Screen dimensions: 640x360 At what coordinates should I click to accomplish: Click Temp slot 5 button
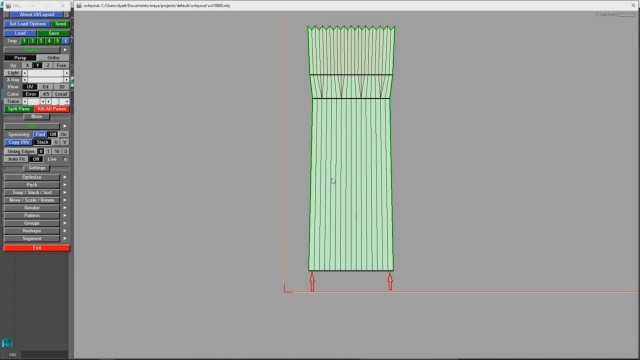(57, 41)
